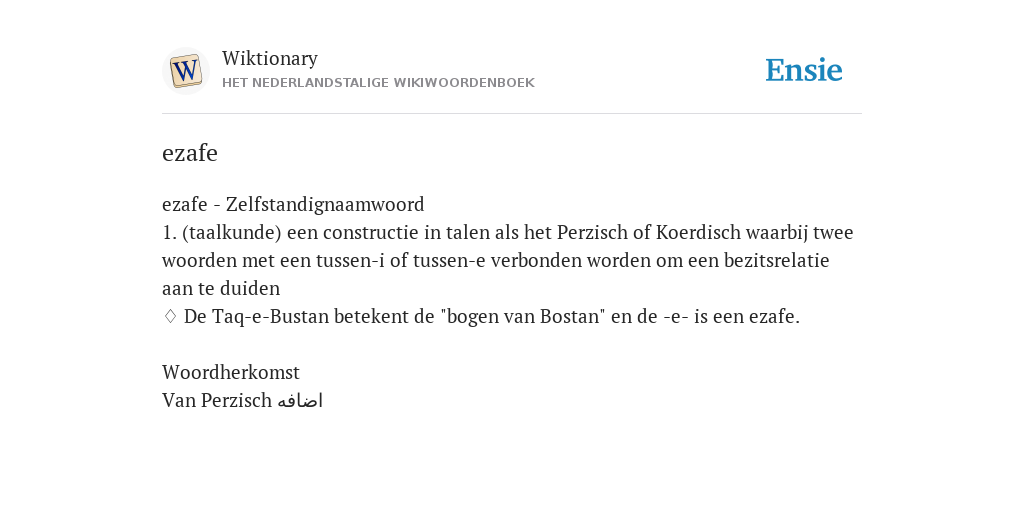Click the words 'aan te duiden'
Image resolution: width=1024 pixels, height=512 pixels.
(x=221, y=289)
